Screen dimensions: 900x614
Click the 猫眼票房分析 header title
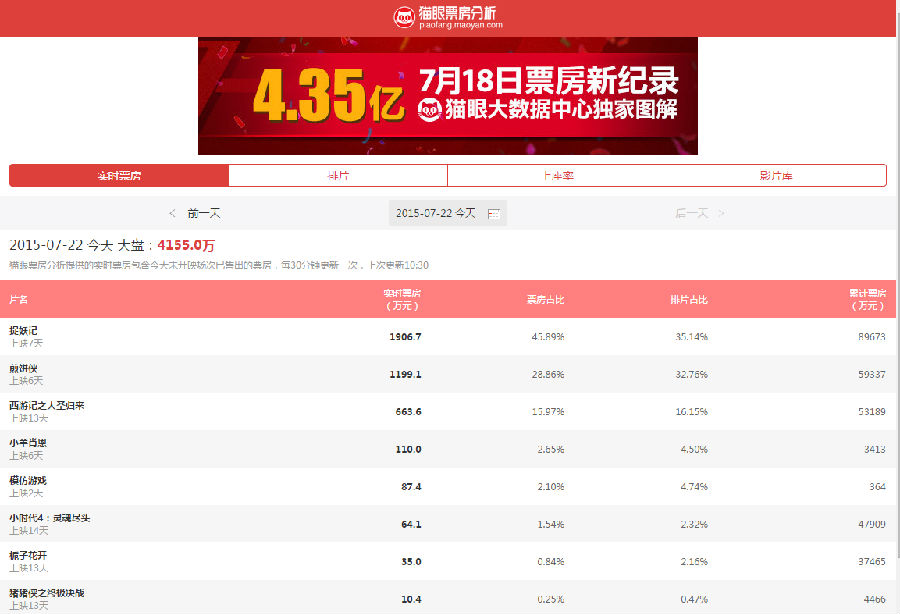click(x=457, y=13)
